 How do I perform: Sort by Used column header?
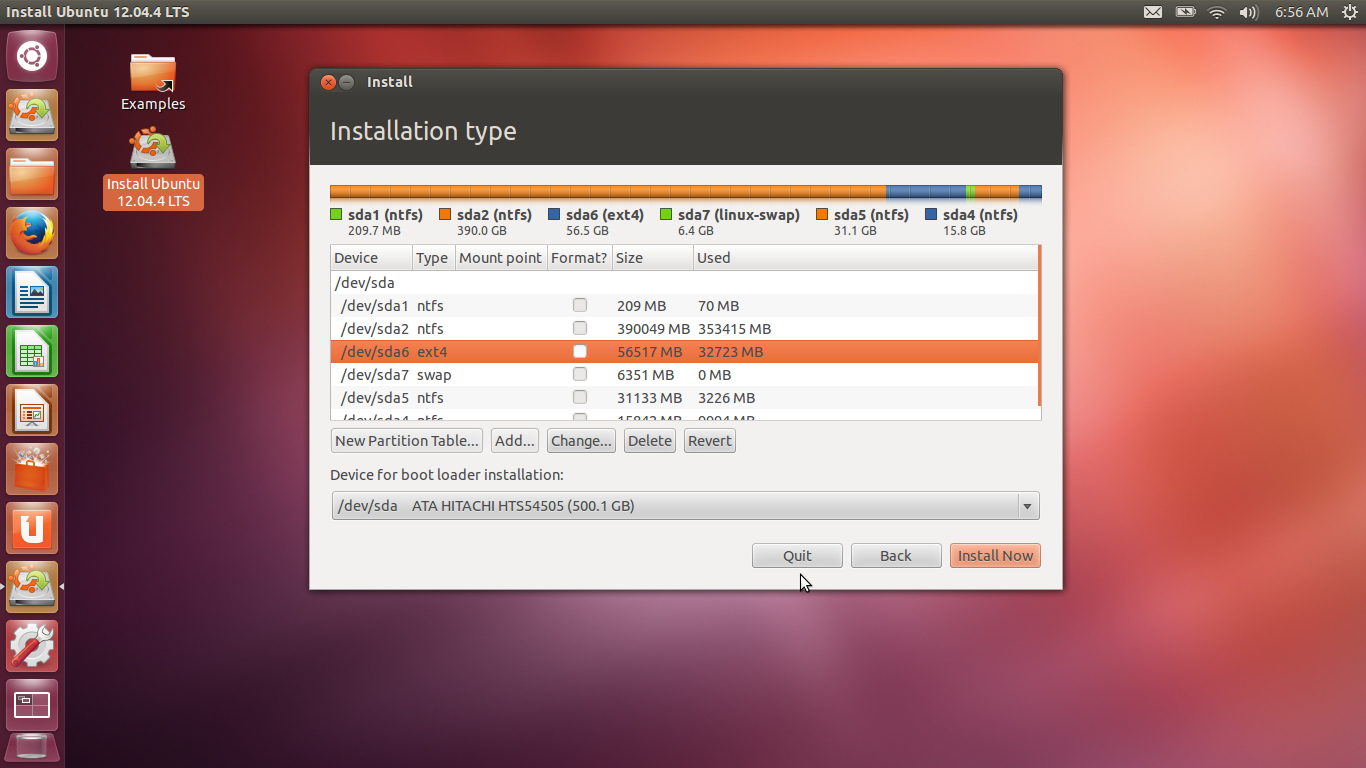(865, 258)
